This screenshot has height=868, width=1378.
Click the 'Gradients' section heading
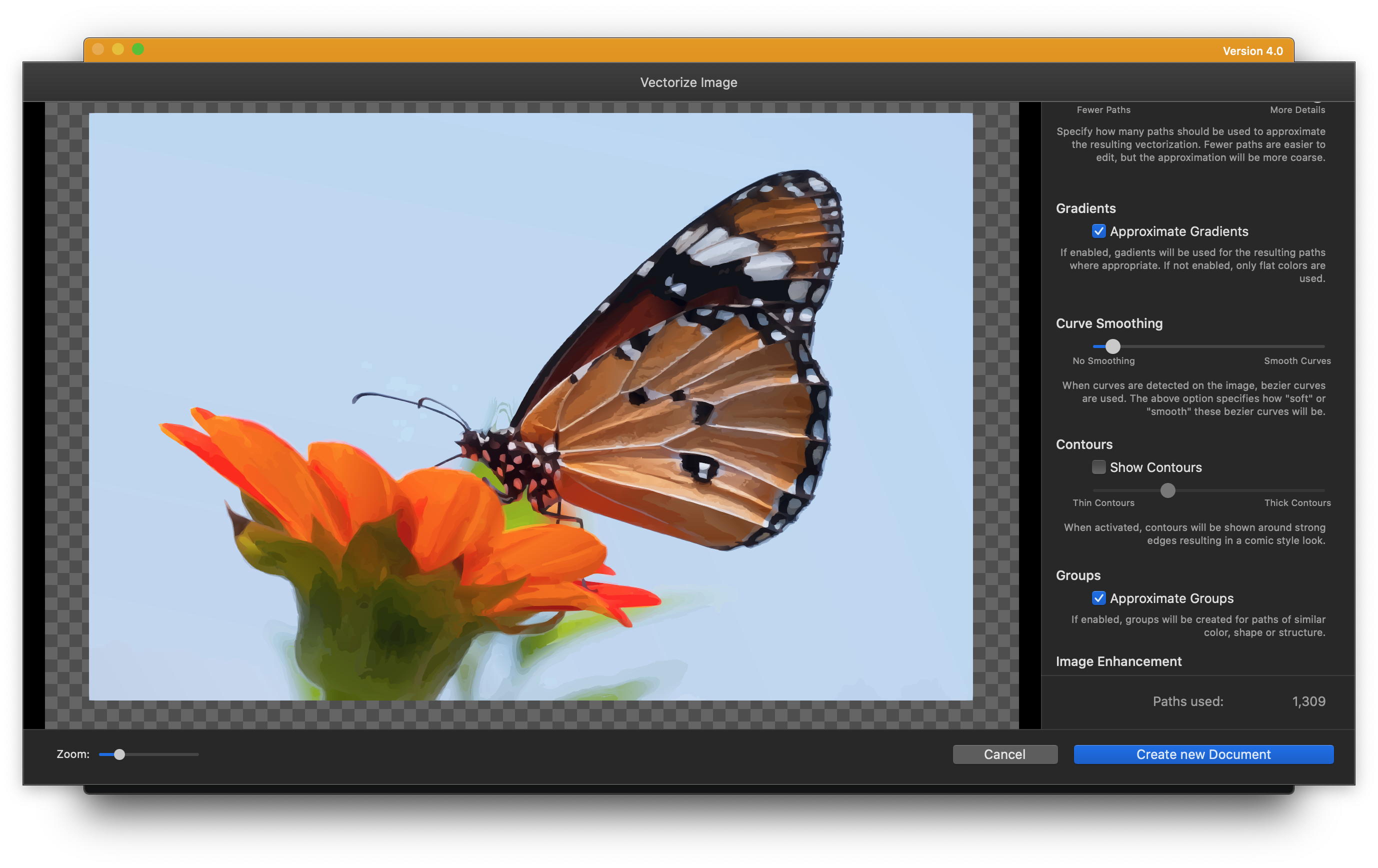click(1085, 208)
